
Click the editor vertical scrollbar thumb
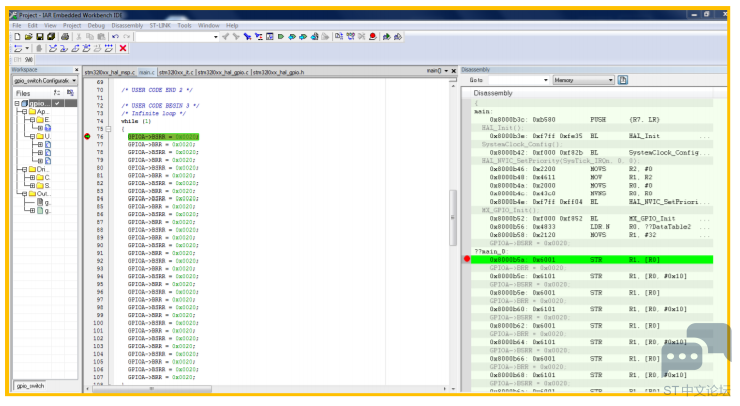tap(453, 217)
